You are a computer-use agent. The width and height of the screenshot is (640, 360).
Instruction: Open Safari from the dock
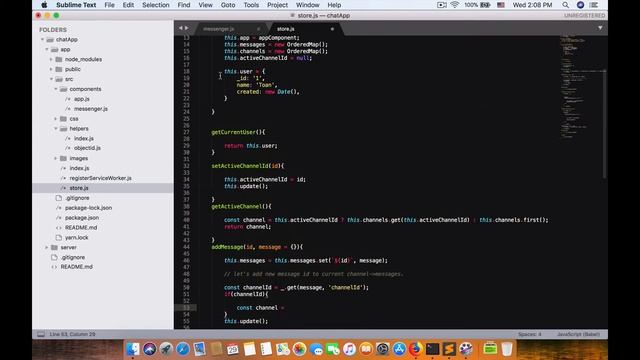(x=183, y=349)
